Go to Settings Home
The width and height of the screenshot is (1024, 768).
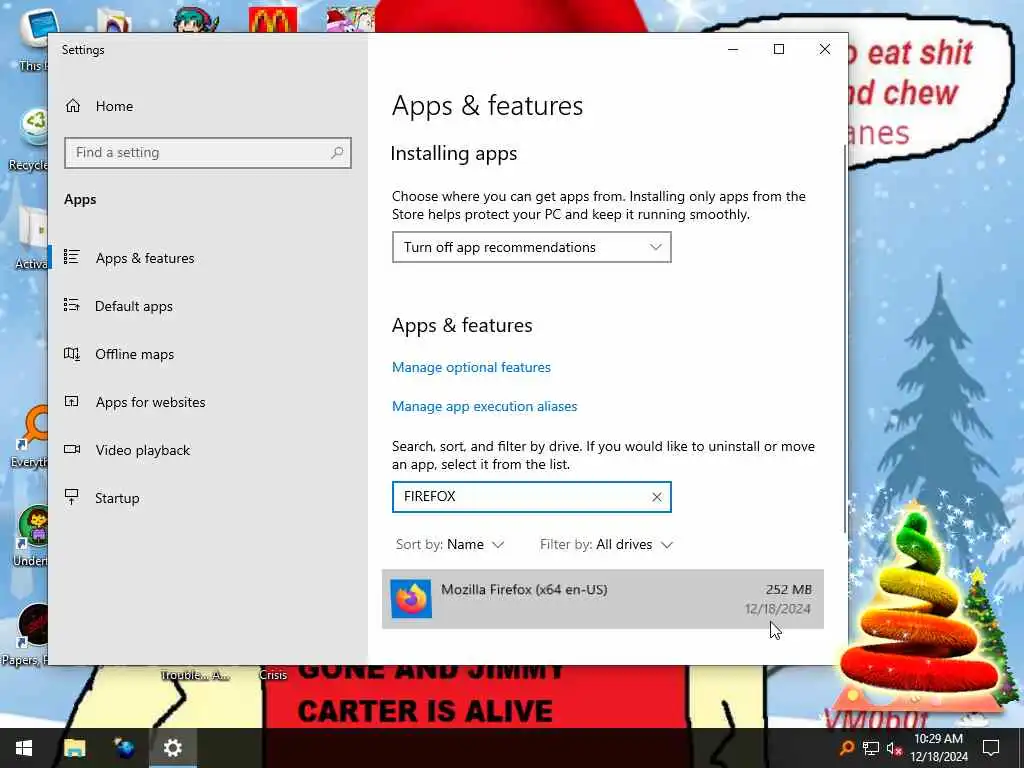pos(99,106)
